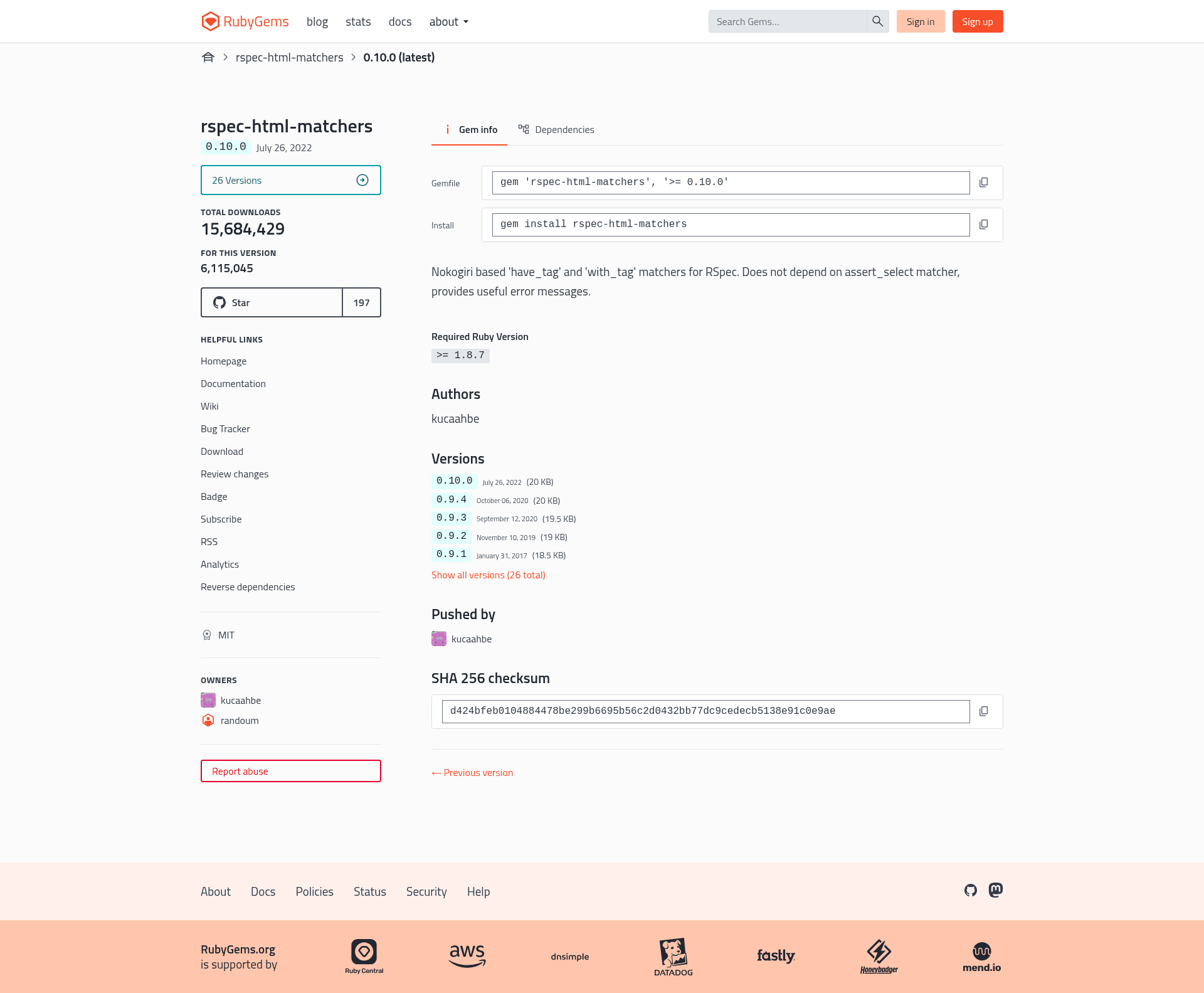Click the footer About link

click(x=216, y=891)
